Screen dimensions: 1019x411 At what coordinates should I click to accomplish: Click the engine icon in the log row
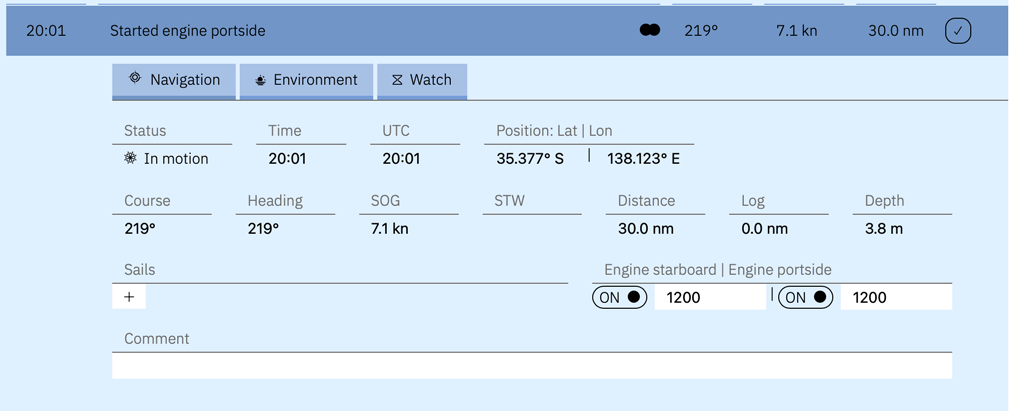650,30
